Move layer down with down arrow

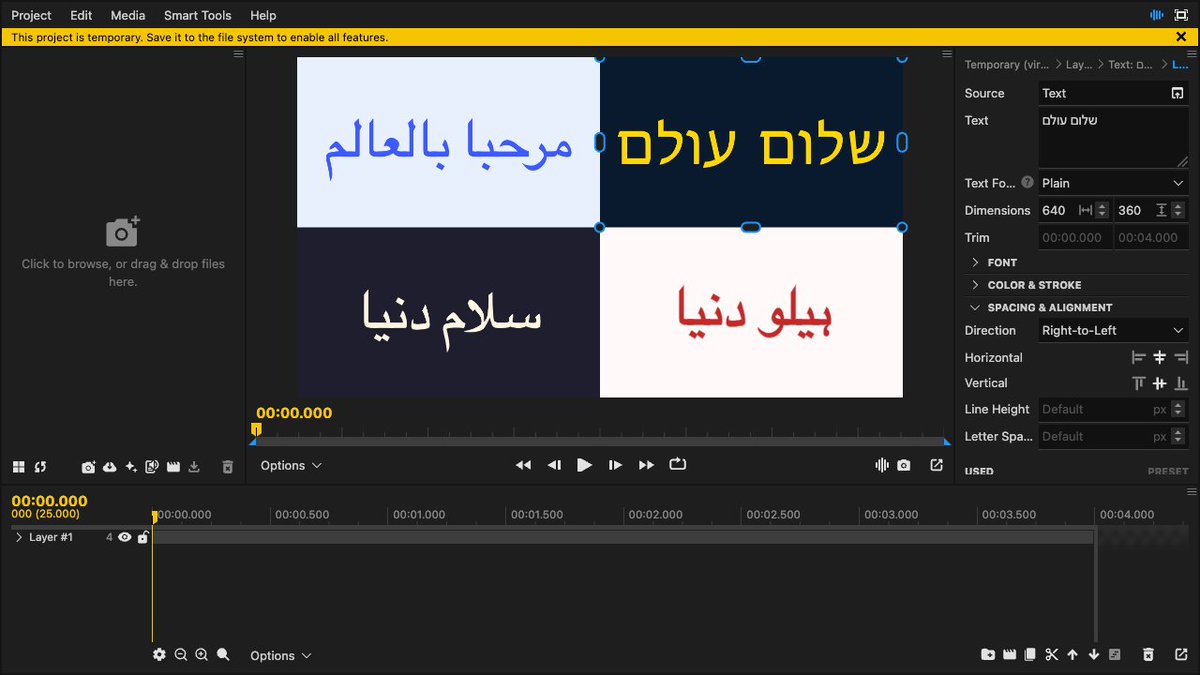1093,655
